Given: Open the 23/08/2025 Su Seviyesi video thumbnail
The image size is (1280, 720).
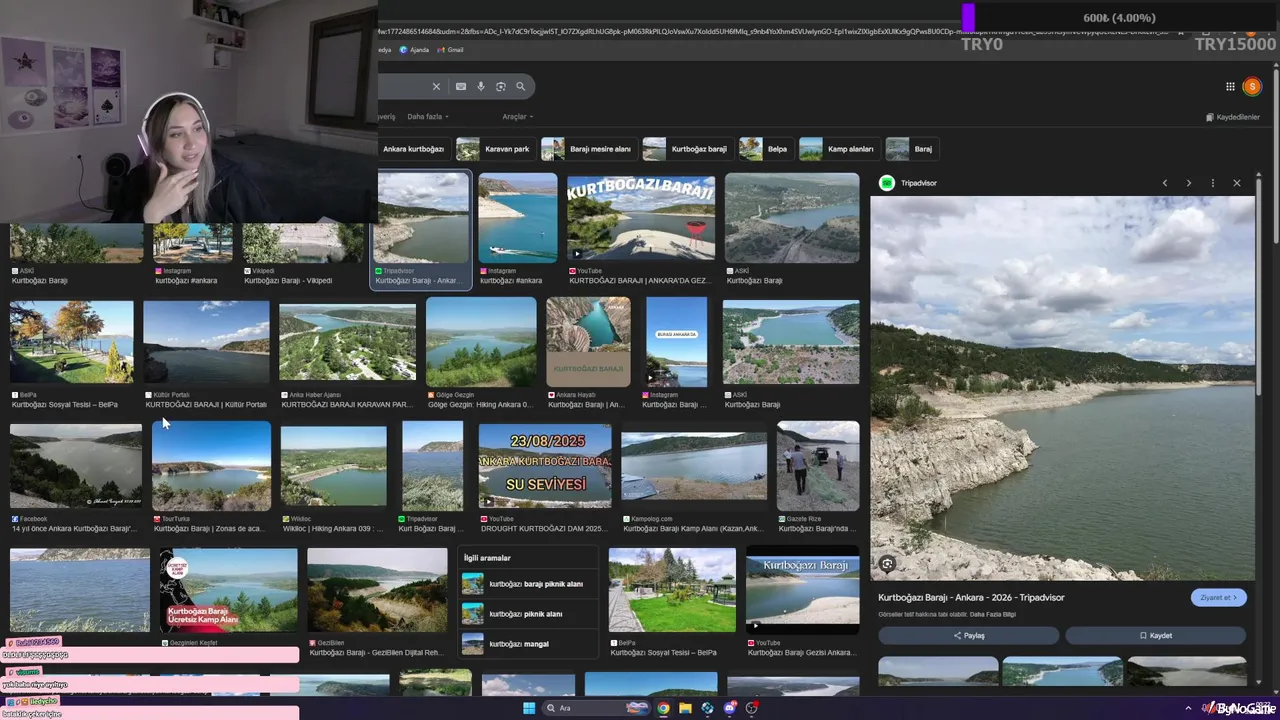Looking at the screenshot, I should [x=545, y=466].
